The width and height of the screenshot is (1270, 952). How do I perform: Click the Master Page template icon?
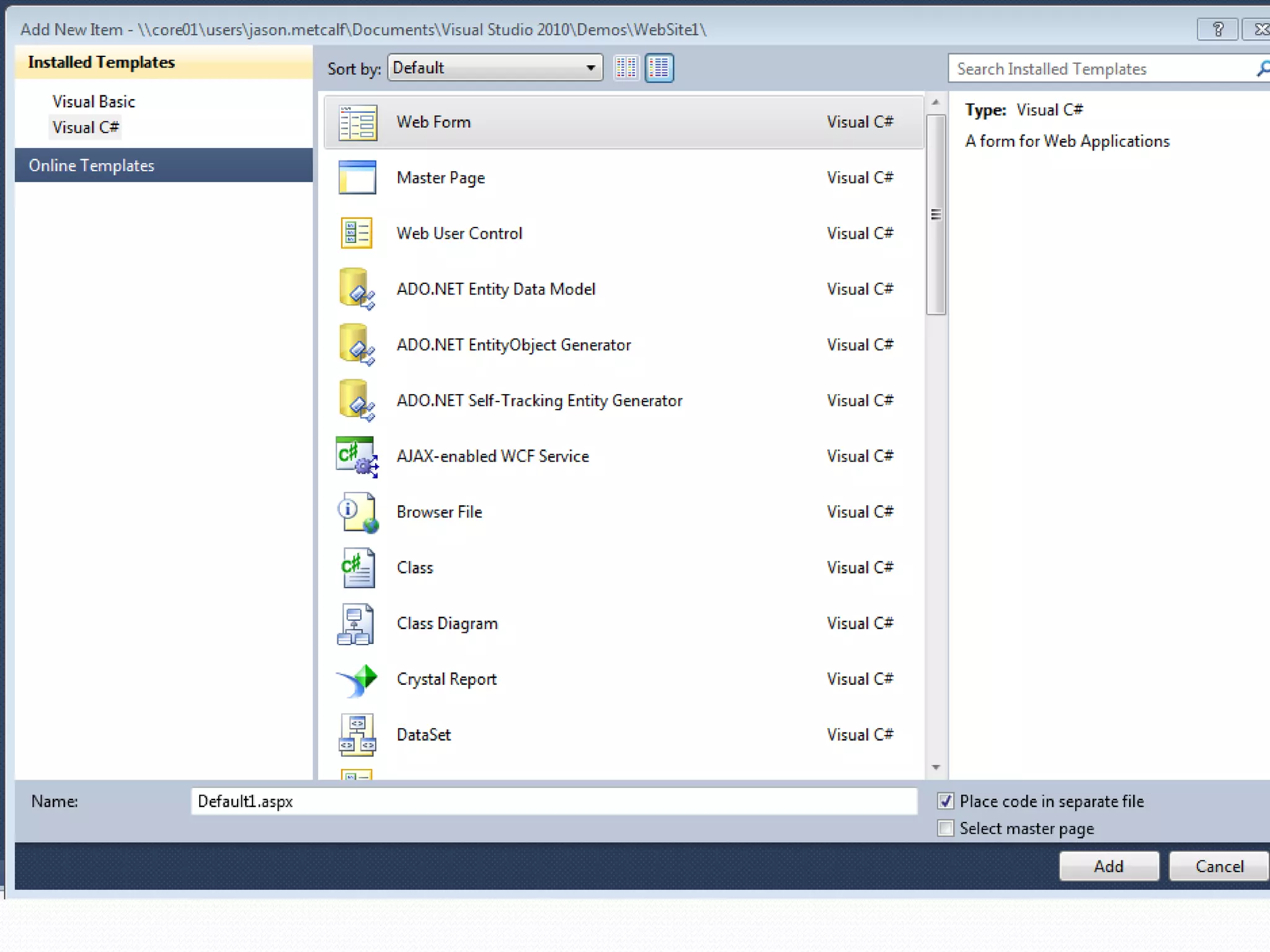point(357,178)
